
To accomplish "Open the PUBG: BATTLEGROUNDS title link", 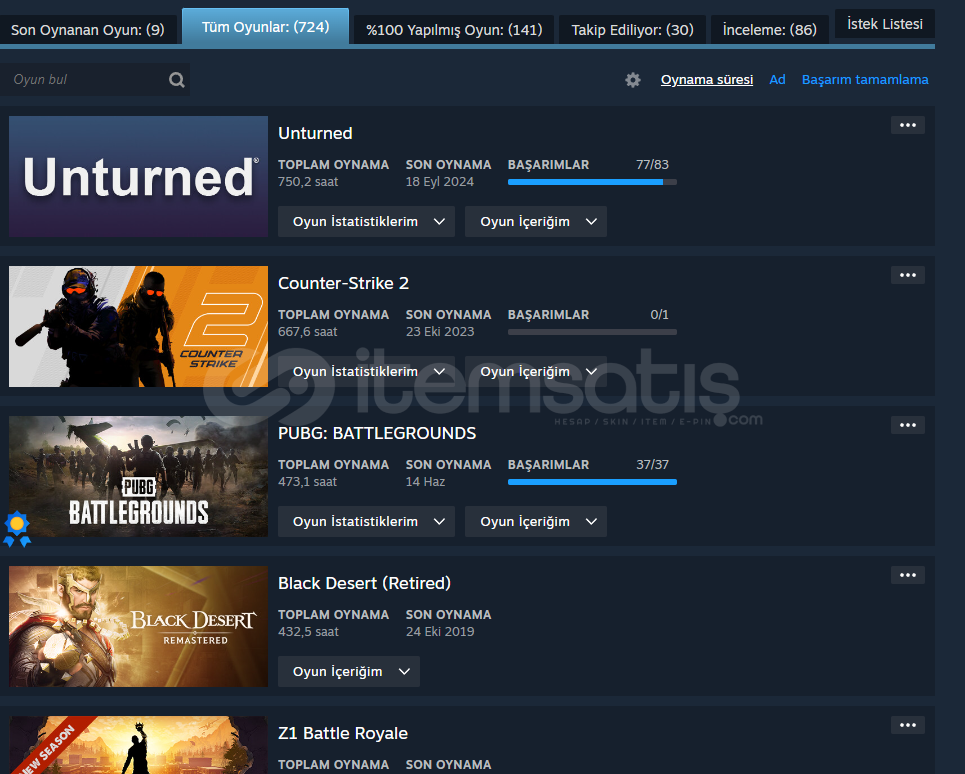I will click(x=377, y=433).
